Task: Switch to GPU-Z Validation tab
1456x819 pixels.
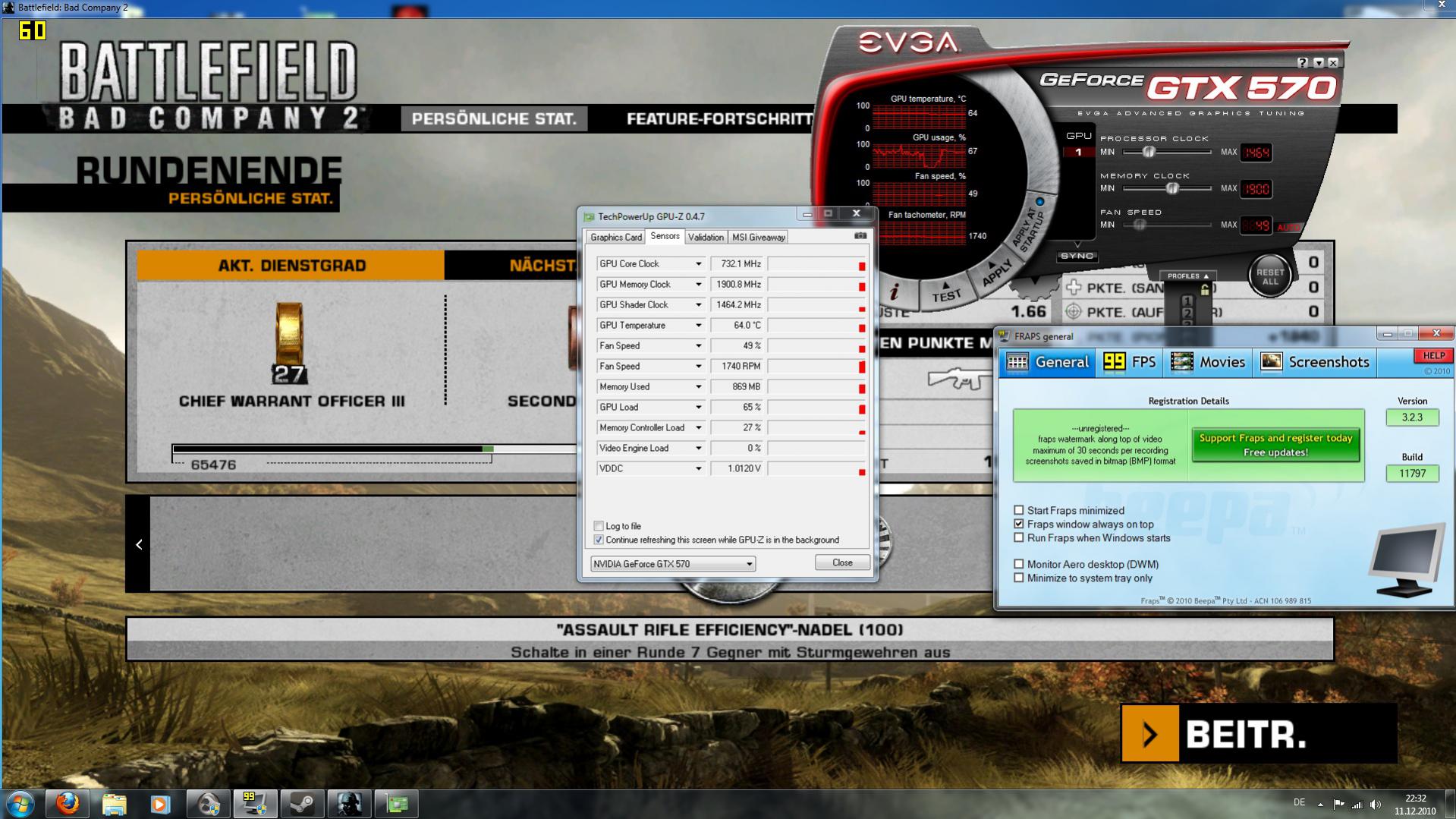Action: [x=706, y=238]
